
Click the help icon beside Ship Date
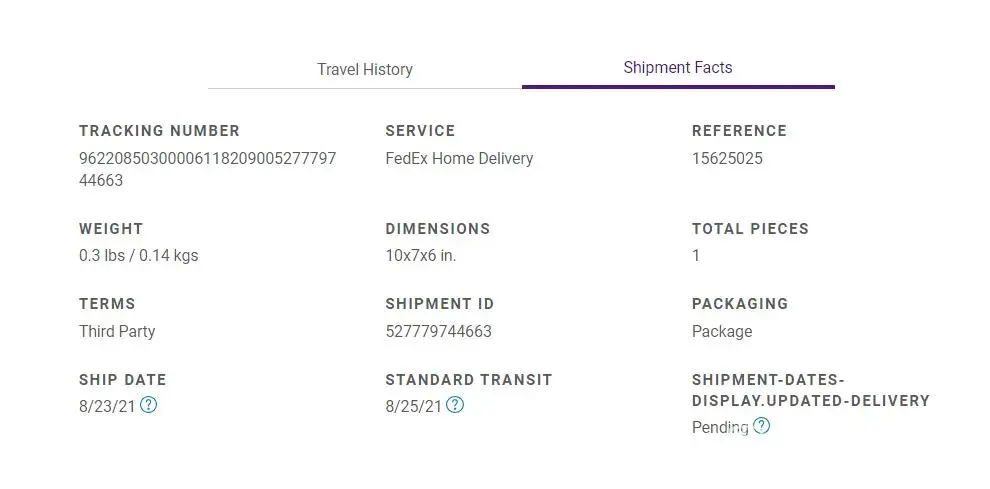[149, 405]
